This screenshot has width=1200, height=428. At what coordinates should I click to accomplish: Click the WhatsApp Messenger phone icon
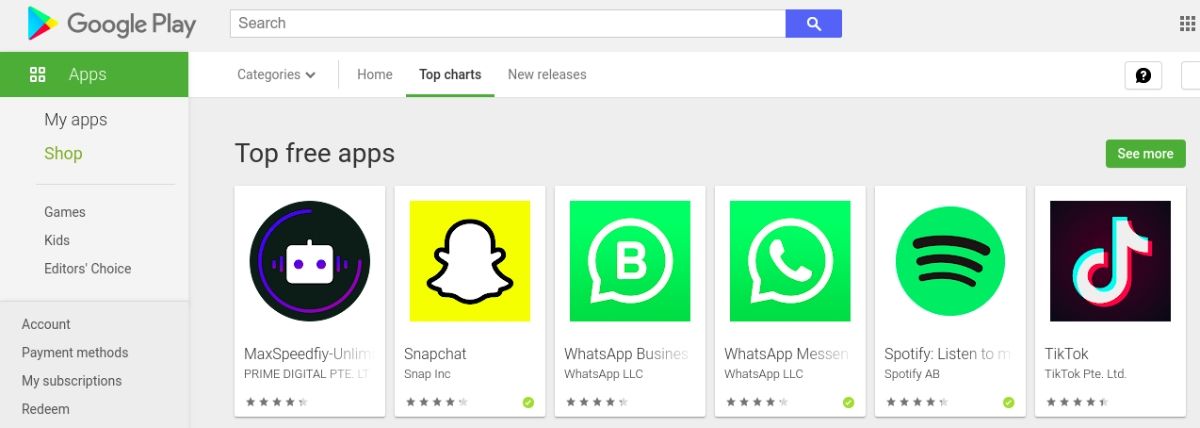click(x=790, y=261)
